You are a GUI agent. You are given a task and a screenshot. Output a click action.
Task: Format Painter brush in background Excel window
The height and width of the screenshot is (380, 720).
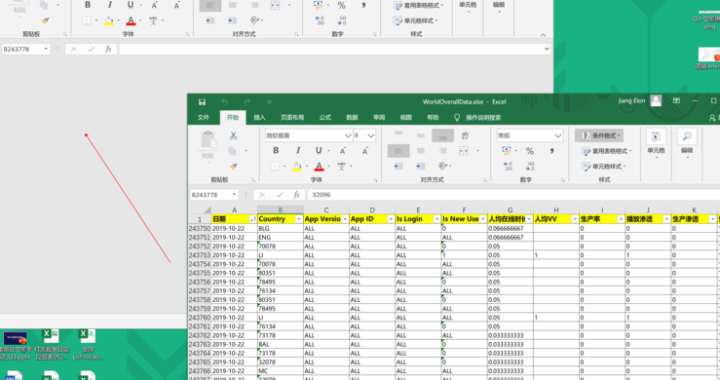click(45, 20)
